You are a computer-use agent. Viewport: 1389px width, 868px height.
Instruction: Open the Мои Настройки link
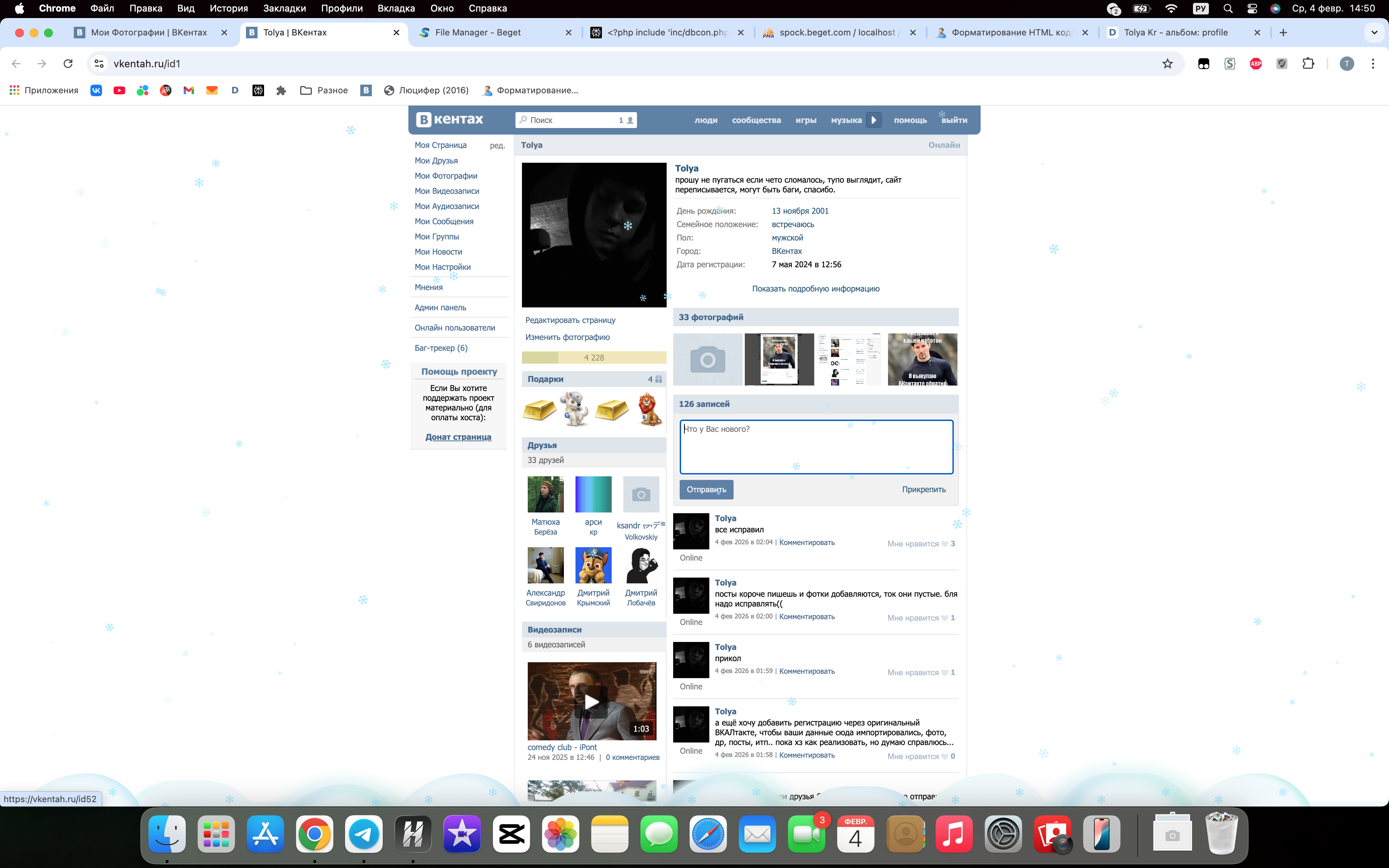442,267
